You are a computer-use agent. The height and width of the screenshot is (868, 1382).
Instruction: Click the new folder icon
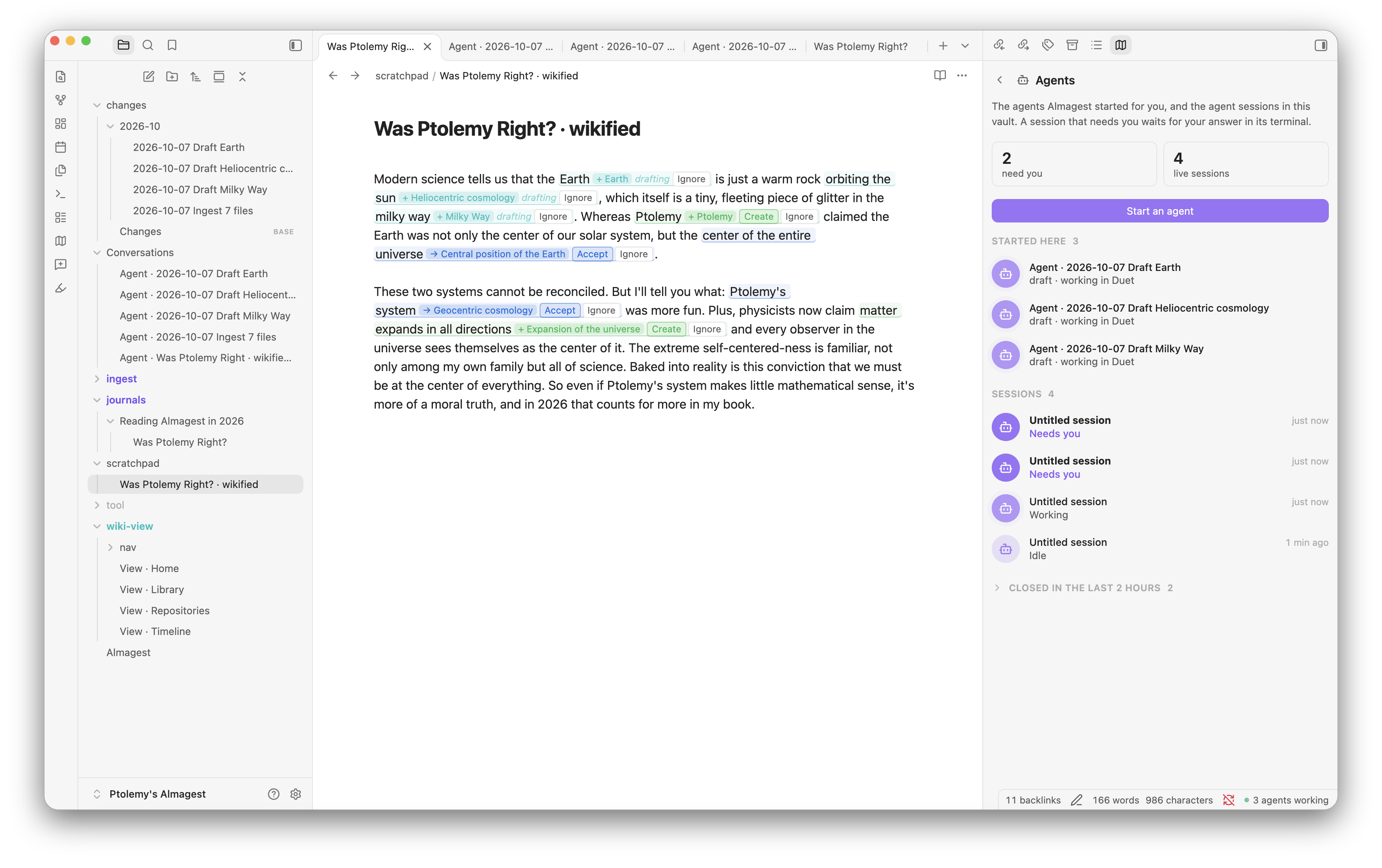(x=172, y=76)
